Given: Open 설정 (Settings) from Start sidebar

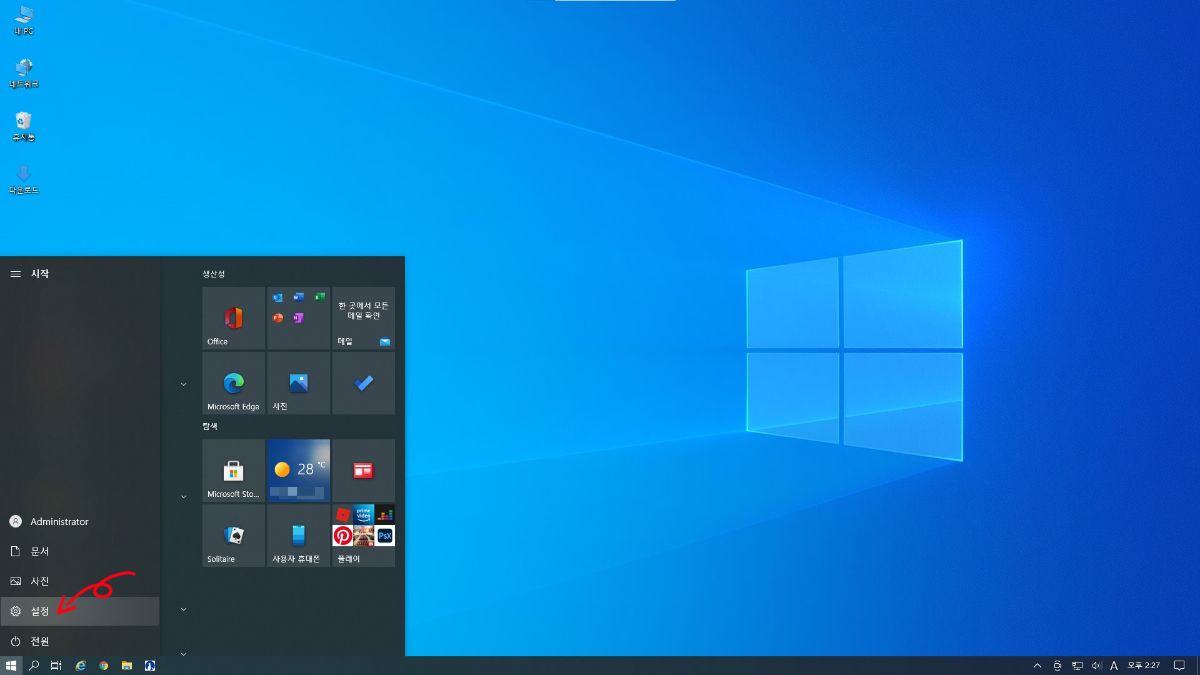Looking at the screenshot, I should tap(80, 611).
